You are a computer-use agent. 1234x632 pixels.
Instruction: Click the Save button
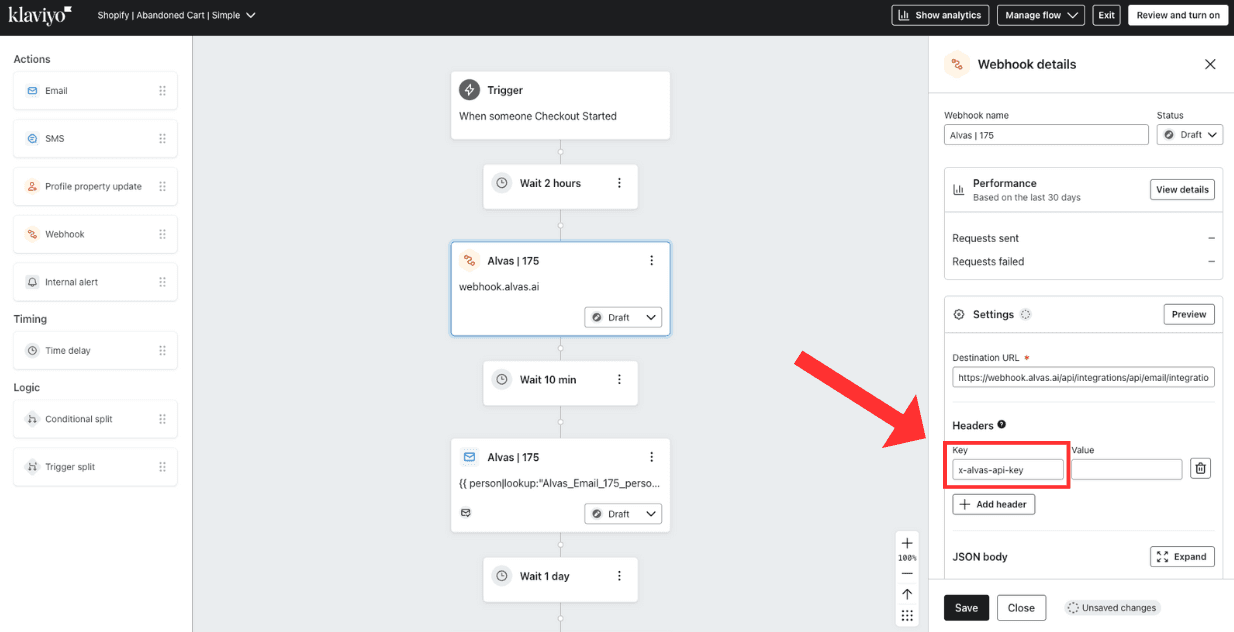coord(966,608)
